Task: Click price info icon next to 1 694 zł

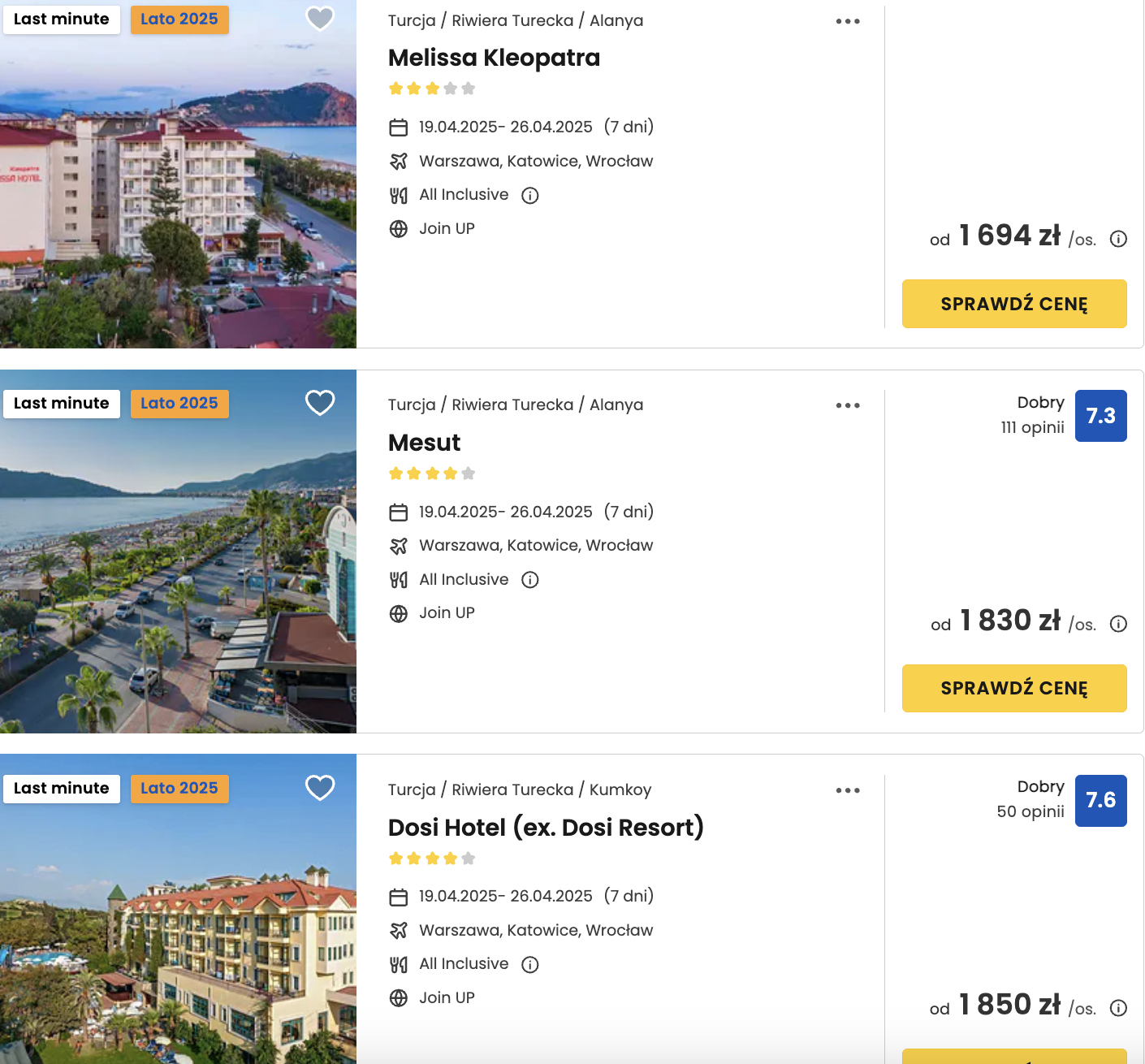Action: coord(1118,239)
